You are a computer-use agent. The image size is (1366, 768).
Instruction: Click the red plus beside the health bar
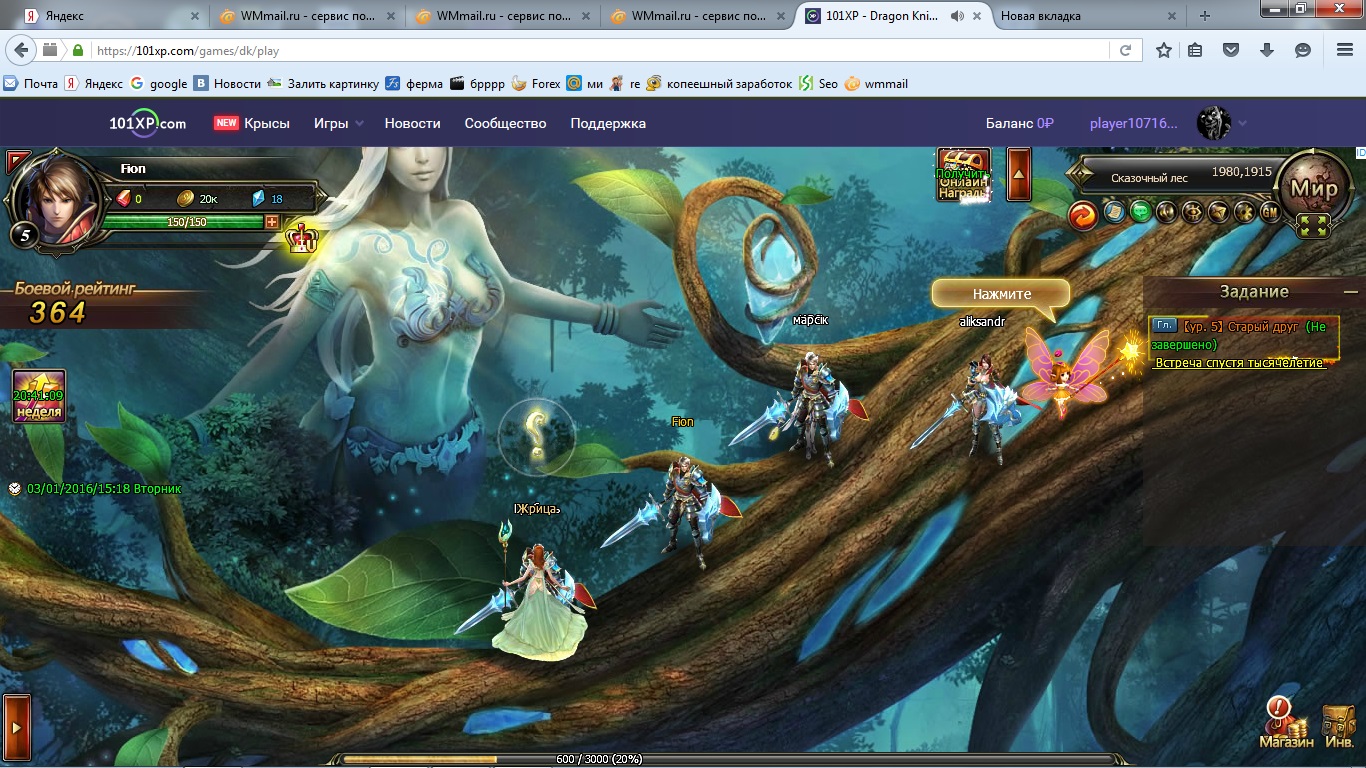[x=272, y=222]
